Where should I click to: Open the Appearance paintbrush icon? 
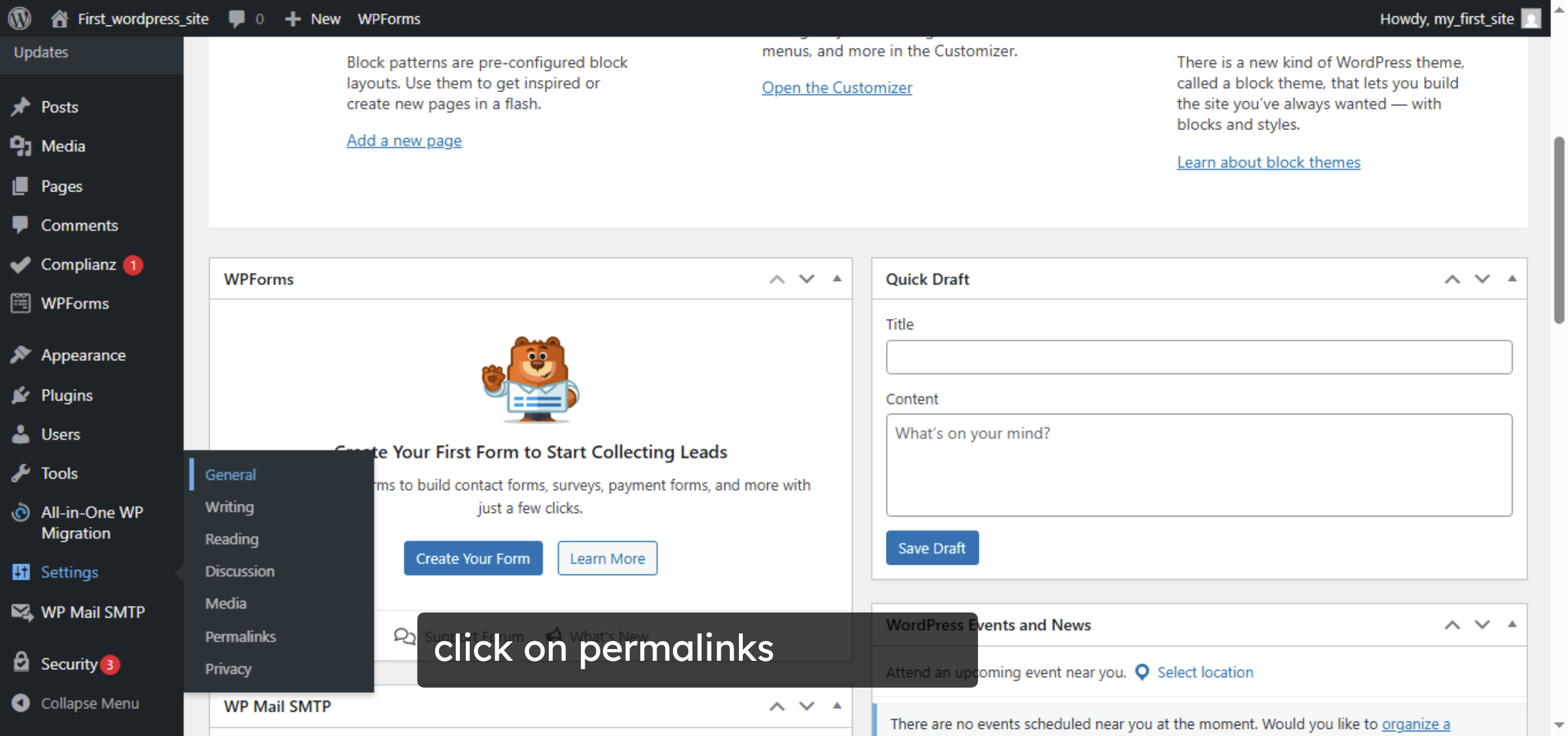[22, 354]
